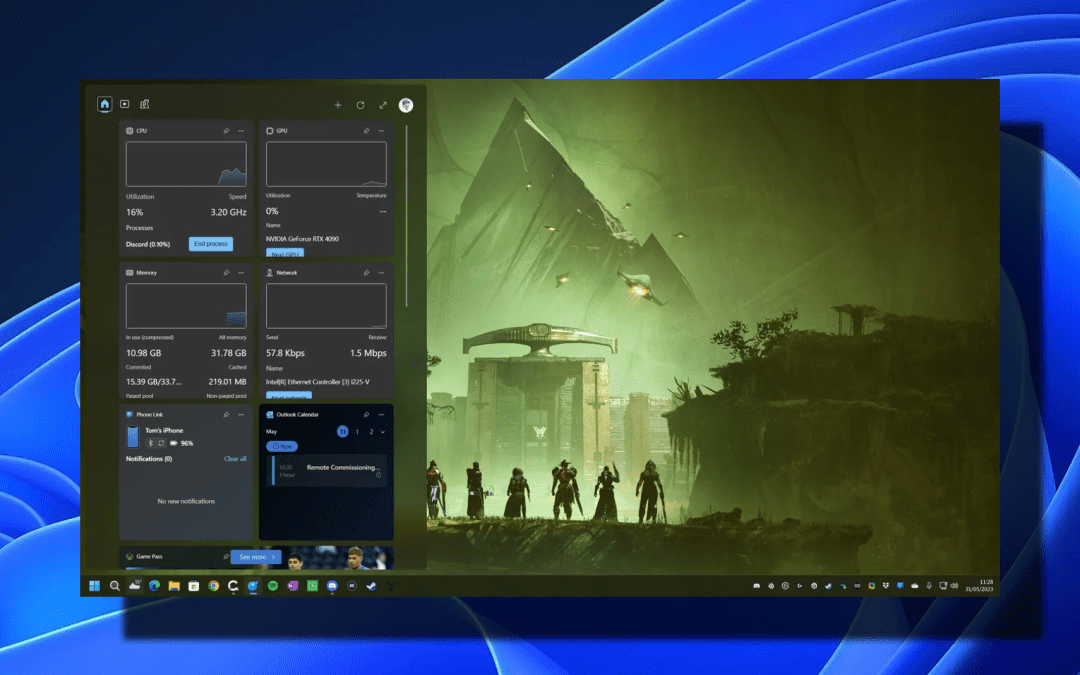Image resolution: width=1080 pixels, height=675 pixels.
Task: Click the CPU speed value 3.20 GHz
Action: click(229, 212)
